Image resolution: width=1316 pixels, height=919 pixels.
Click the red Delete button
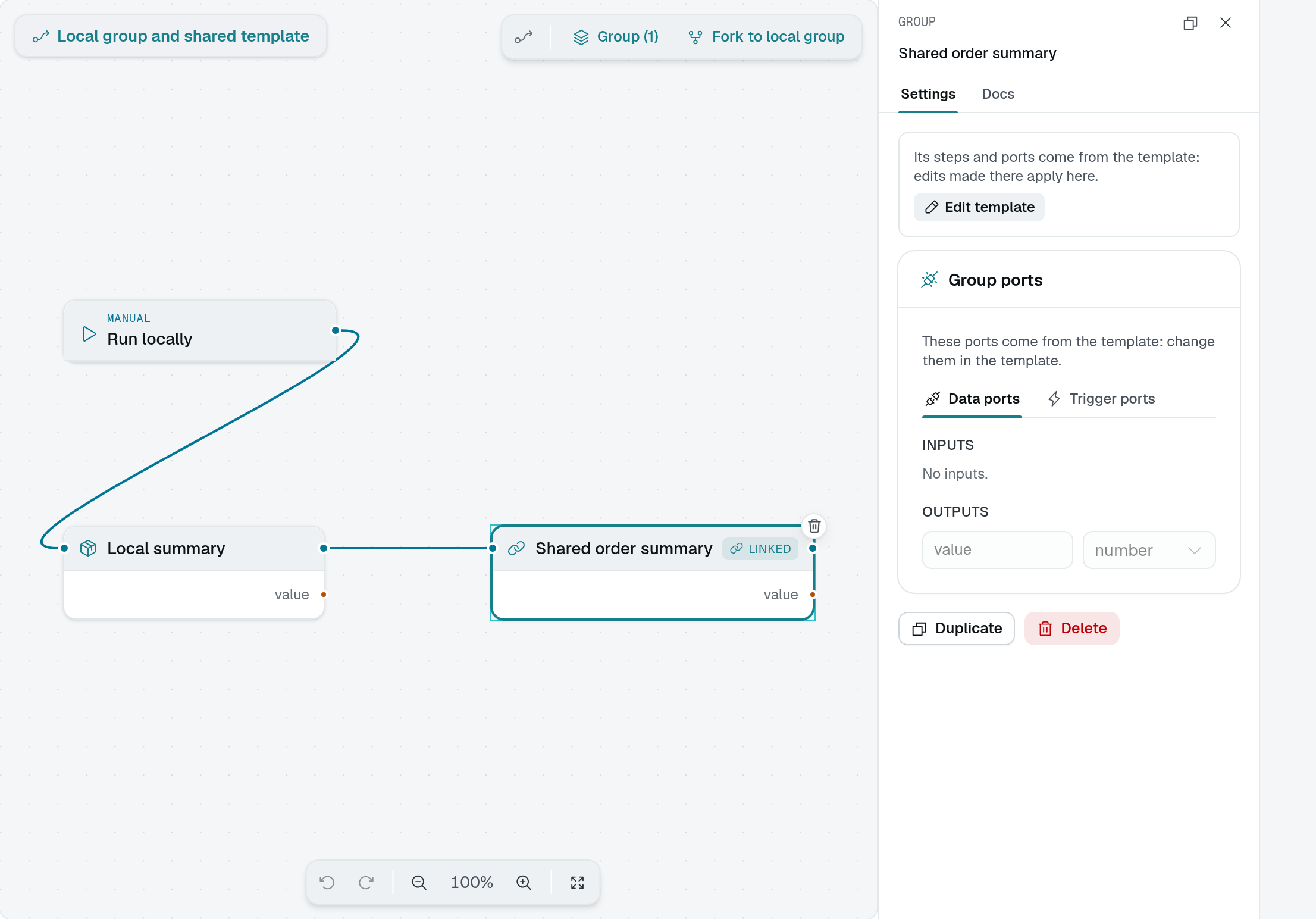click(x=1072, y=629)
